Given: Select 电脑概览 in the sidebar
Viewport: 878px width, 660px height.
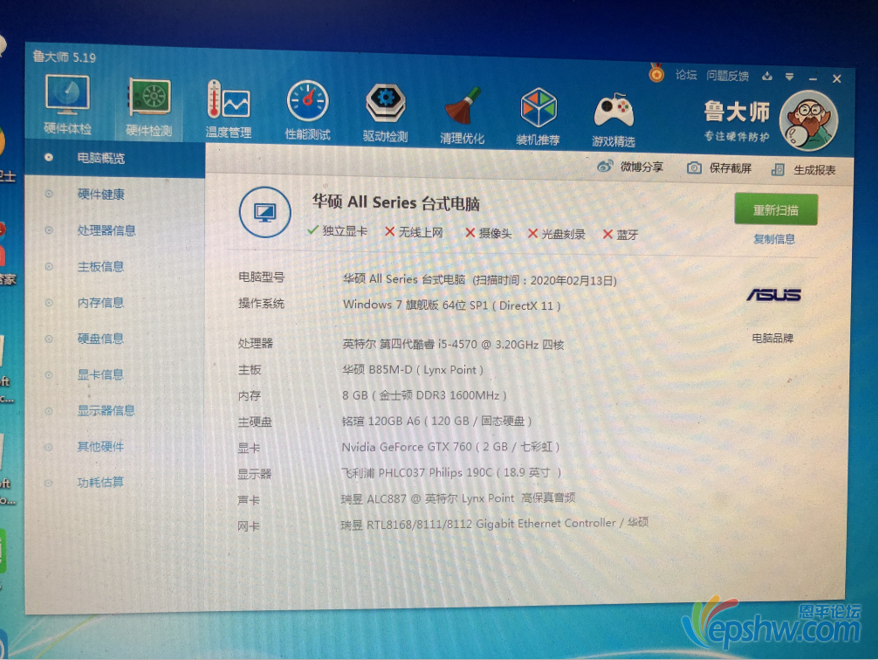Looking at the screenshot, I should (x=115, y=158).
